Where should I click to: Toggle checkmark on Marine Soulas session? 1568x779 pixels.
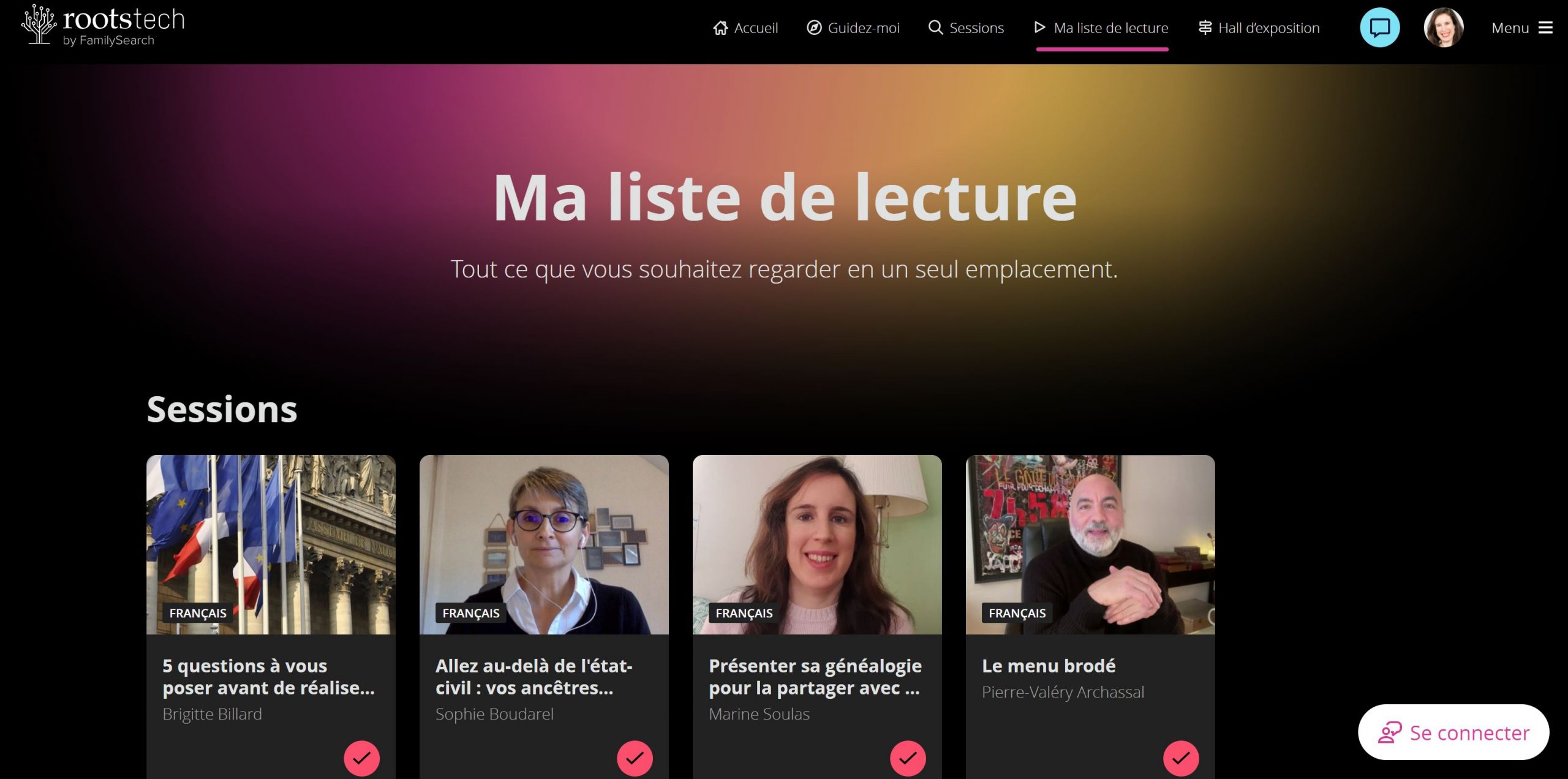(x=908, y=758)
